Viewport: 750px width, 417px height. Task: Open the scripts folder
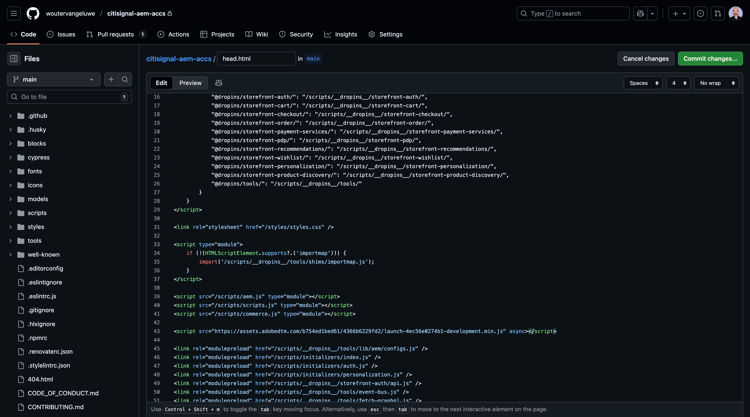(x=37, y=213)
